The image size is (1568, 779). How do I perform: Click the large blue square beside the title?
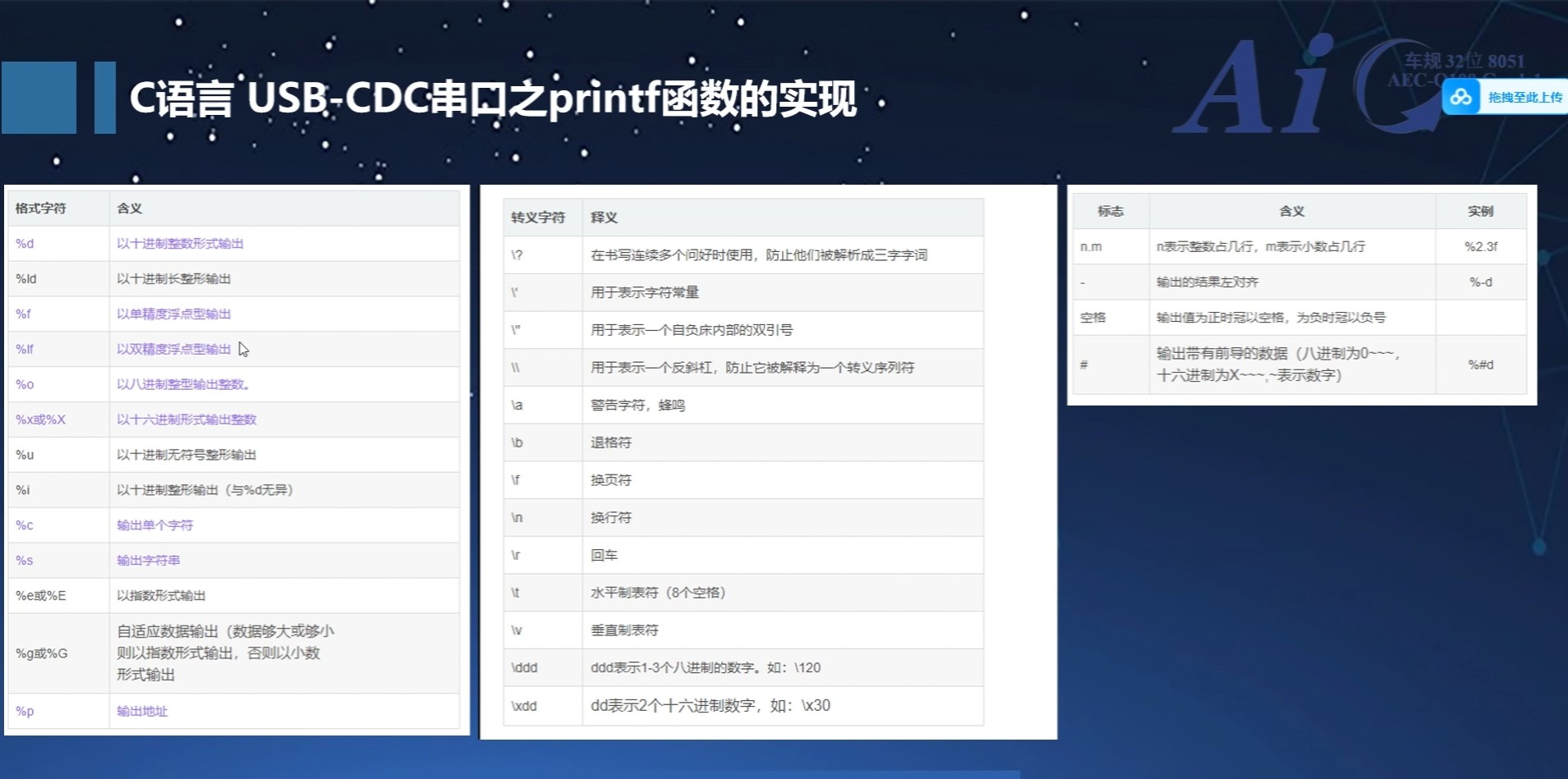(39, 98)
